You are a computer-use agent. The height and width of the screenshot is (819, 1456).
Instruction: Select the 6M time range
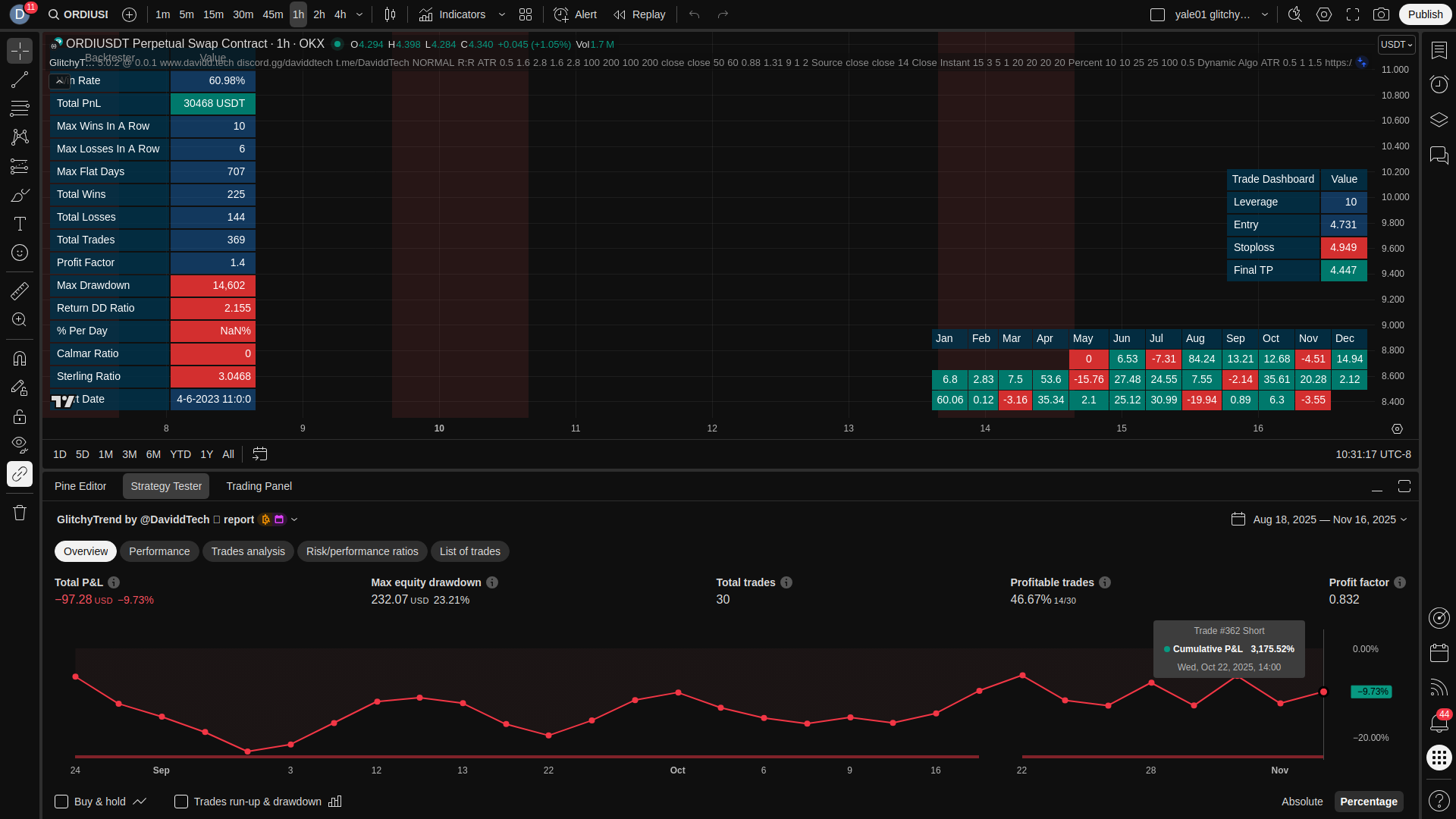(x=153, y=454)
